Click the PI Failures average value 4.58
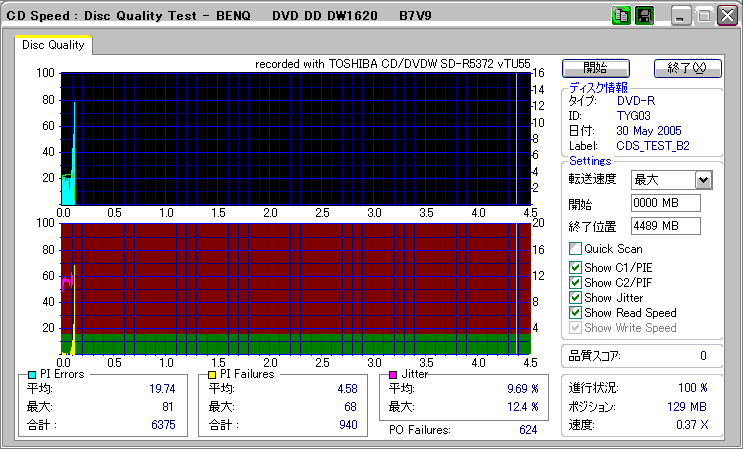Viewport: 743px width, 449px height. 347,389
